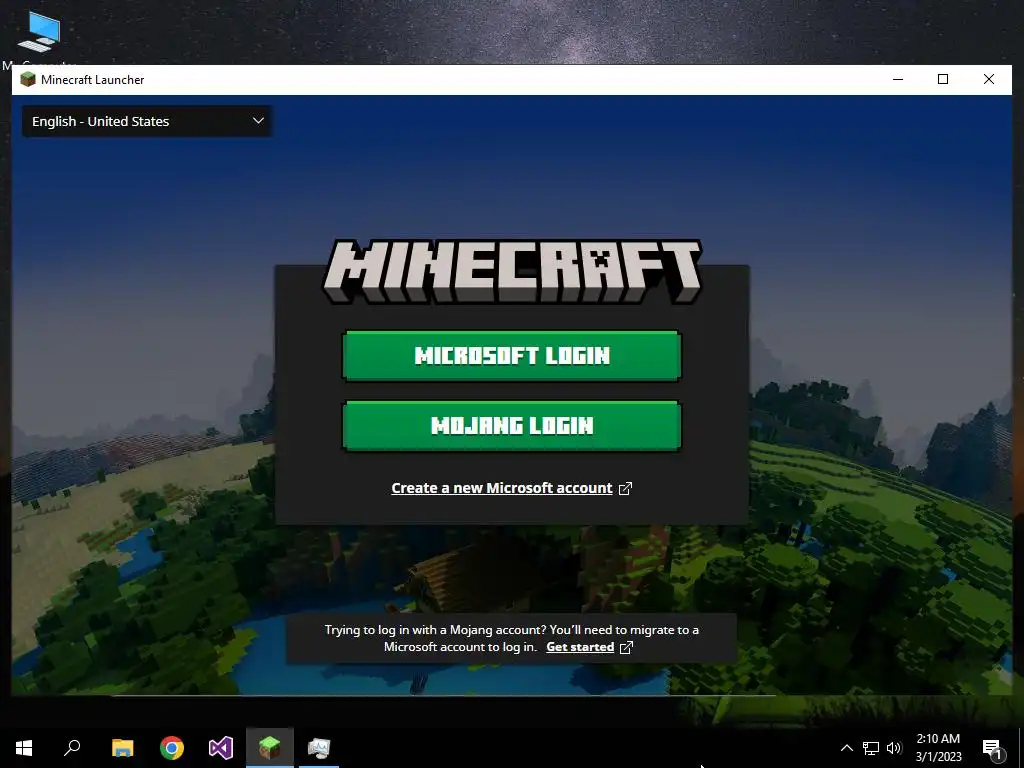Click the Minecraft logo banner

coord(512,271)
